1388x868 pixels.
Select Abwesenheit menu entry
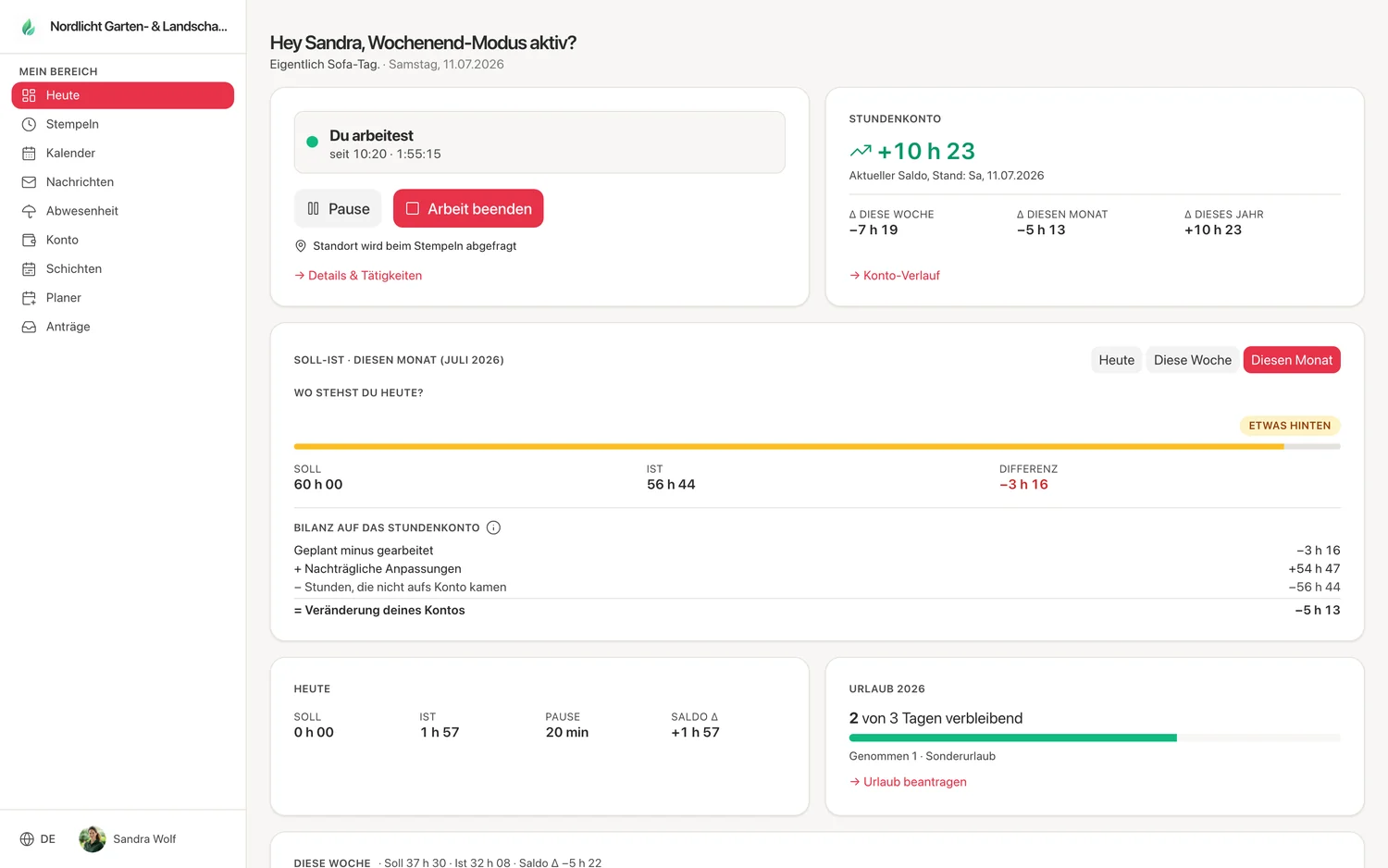pos(122,211)
